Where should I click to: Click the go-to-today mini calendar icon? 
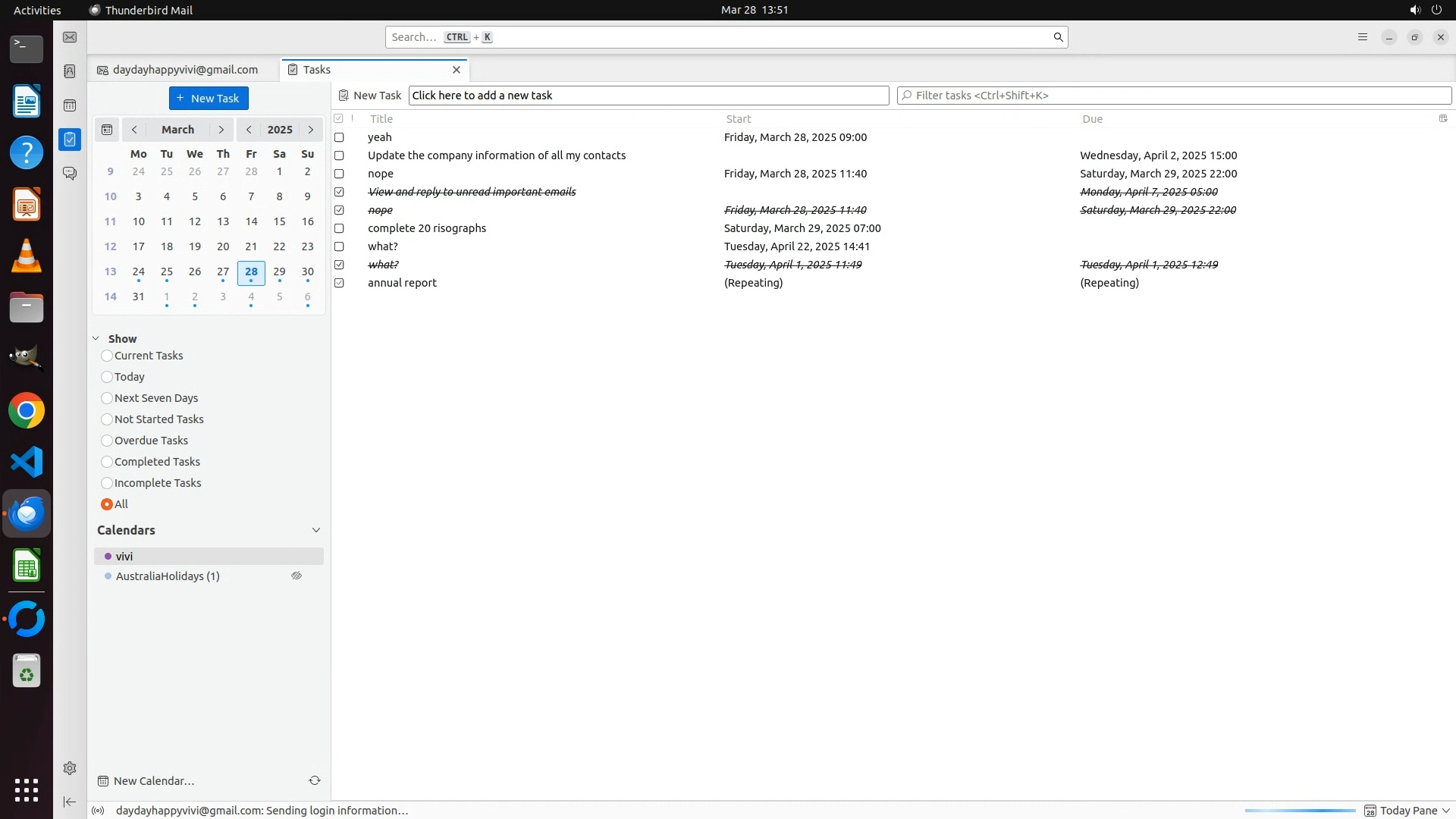107,130
